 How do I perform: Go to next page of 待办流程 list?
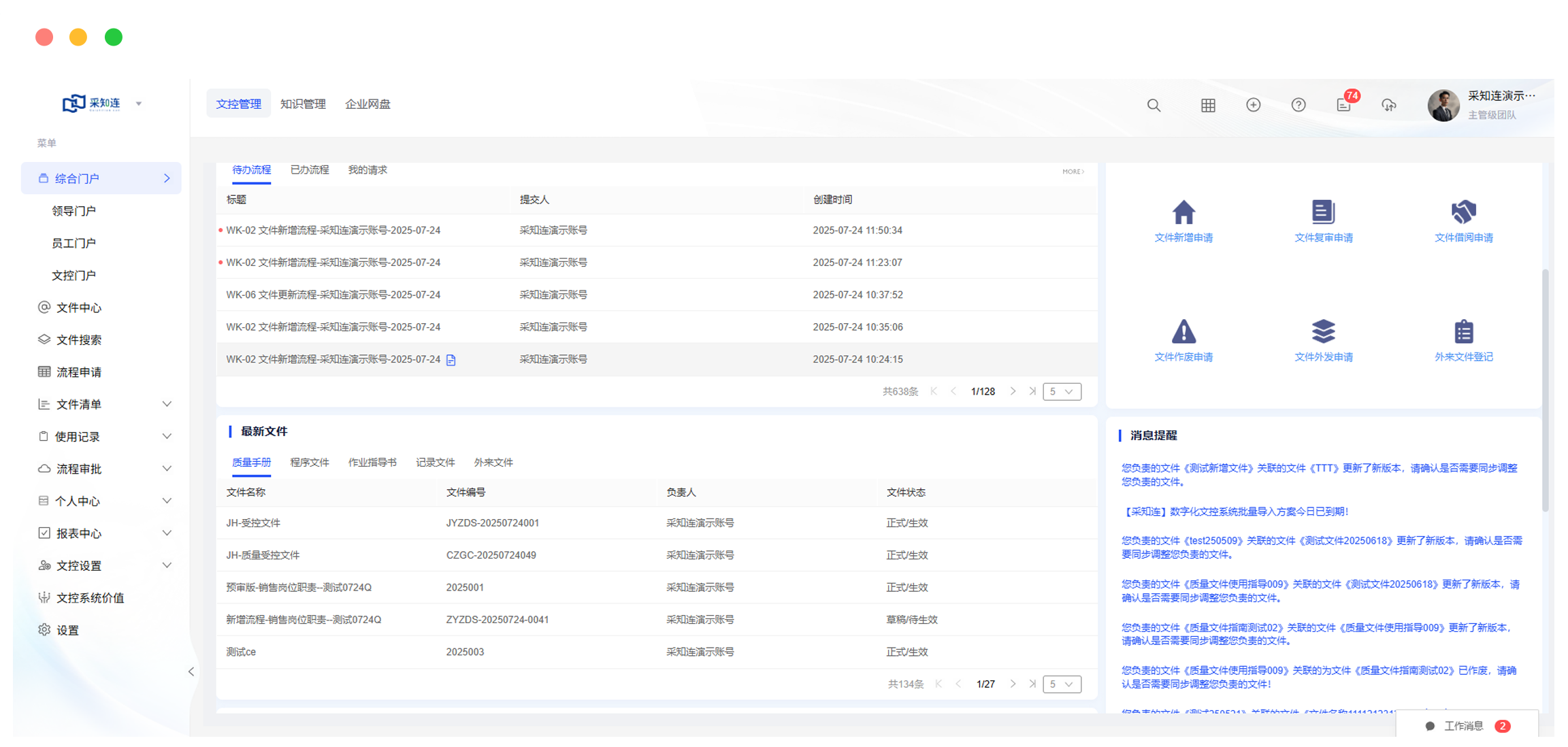[1013, 391]
